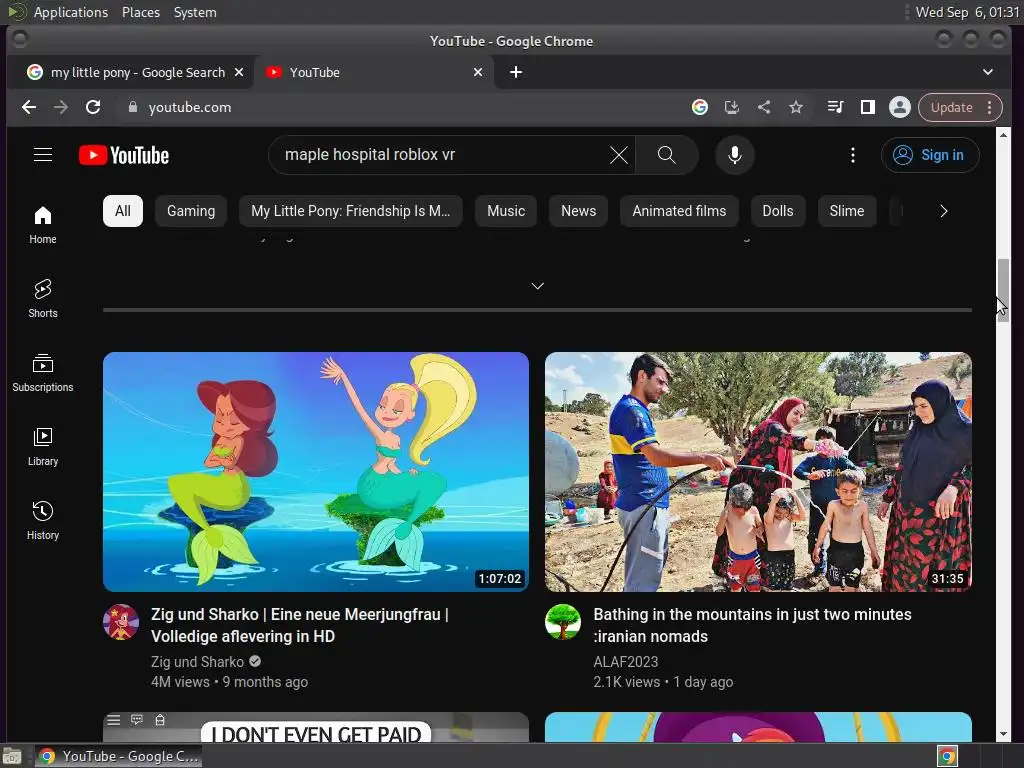Go to Home in the sidebar
The image size is (1024, 768).
(x=42, y=225)
